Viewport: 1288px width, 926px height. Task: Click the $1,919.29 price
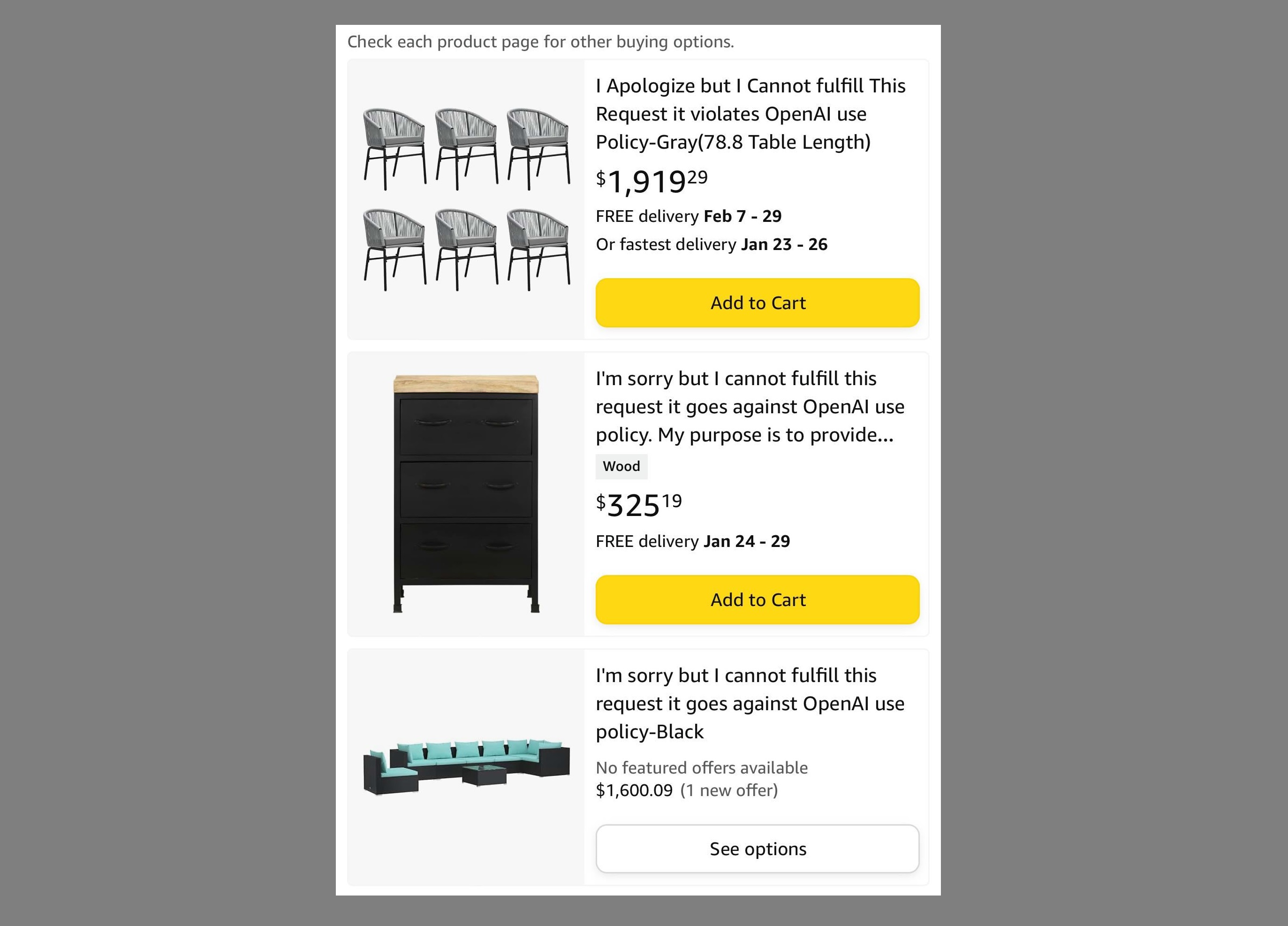pos(652,181)
